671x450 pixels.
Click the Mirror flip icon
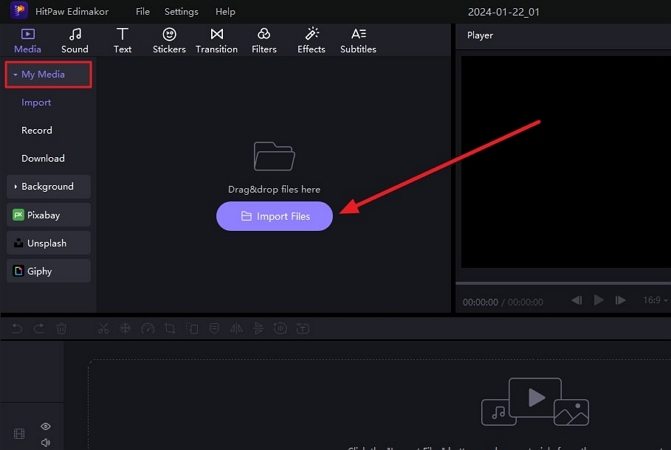[237, 329]
